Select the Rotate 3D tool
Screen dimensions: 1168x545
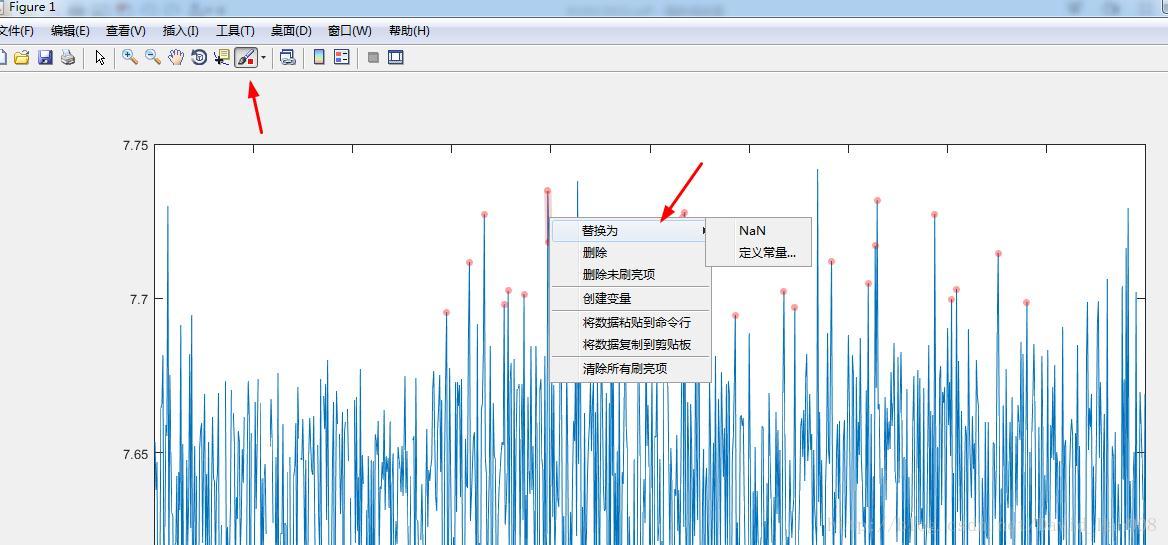199,57
